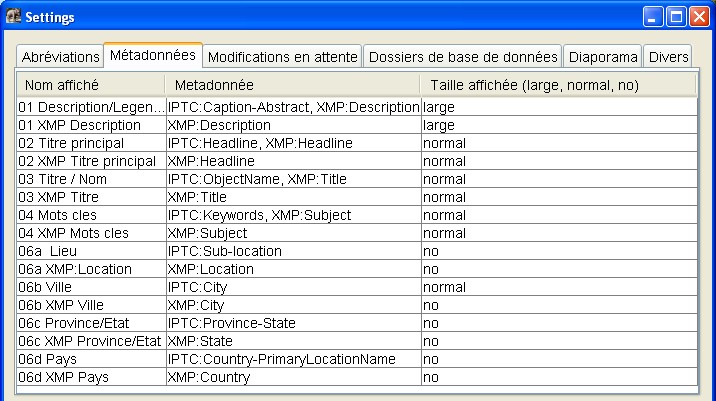Select the 06b XMP Ville cell
This screenshot has height=401, width=716.
91,305
